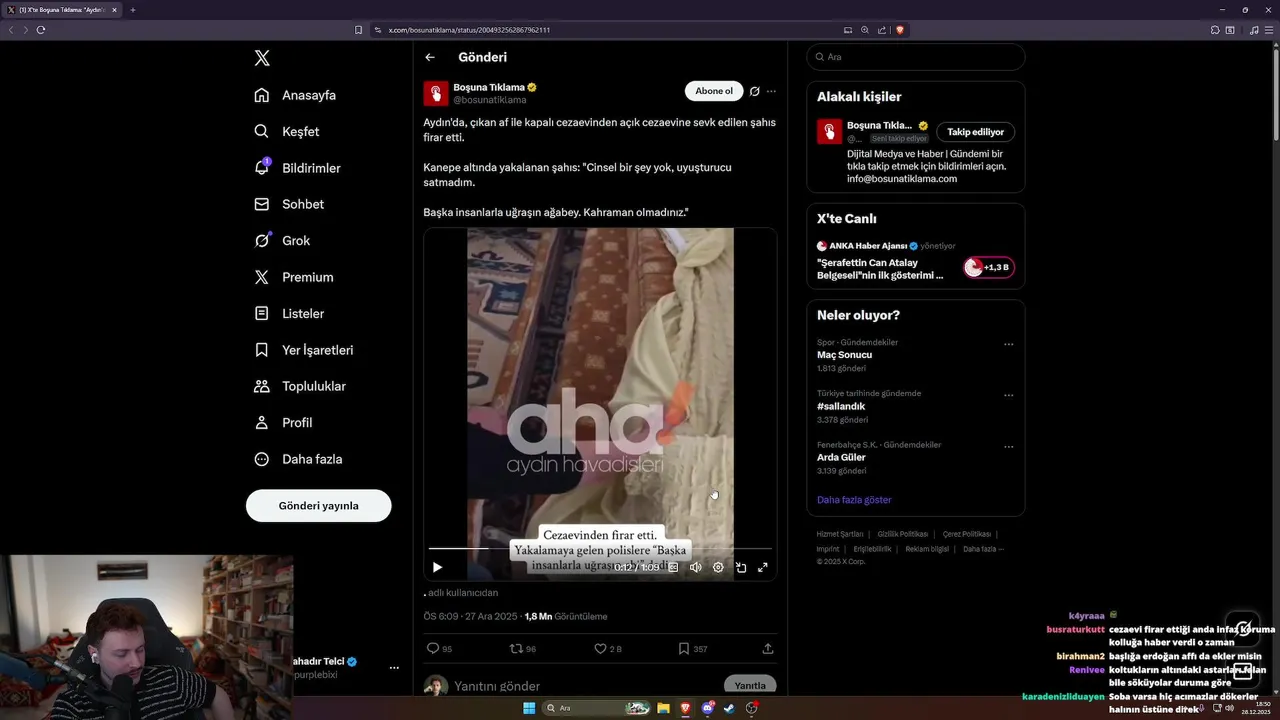Click the +1,3 B listeners badge

click(989, 267)
